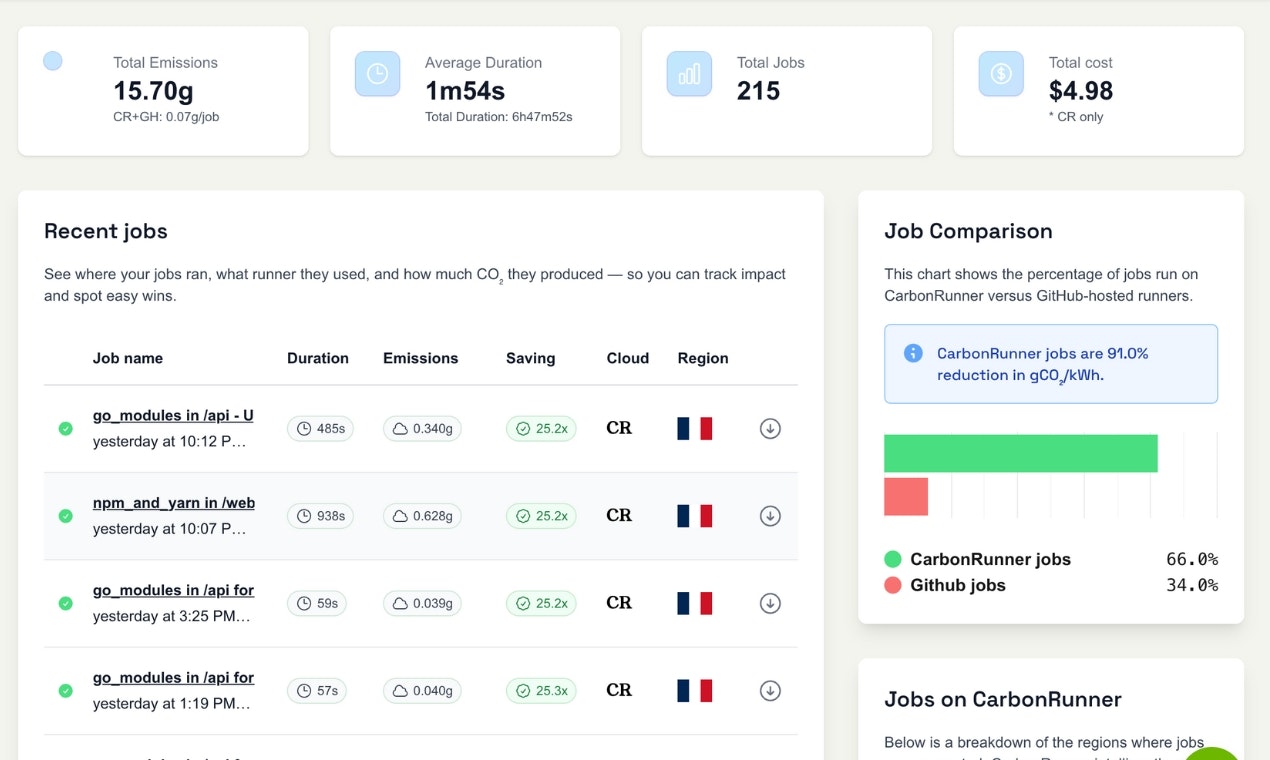Image resolution: width=1270 pixels, height=760 pixels.
Task: Click the CR cloud logo in the 57s row
Action: click(619, 690)
